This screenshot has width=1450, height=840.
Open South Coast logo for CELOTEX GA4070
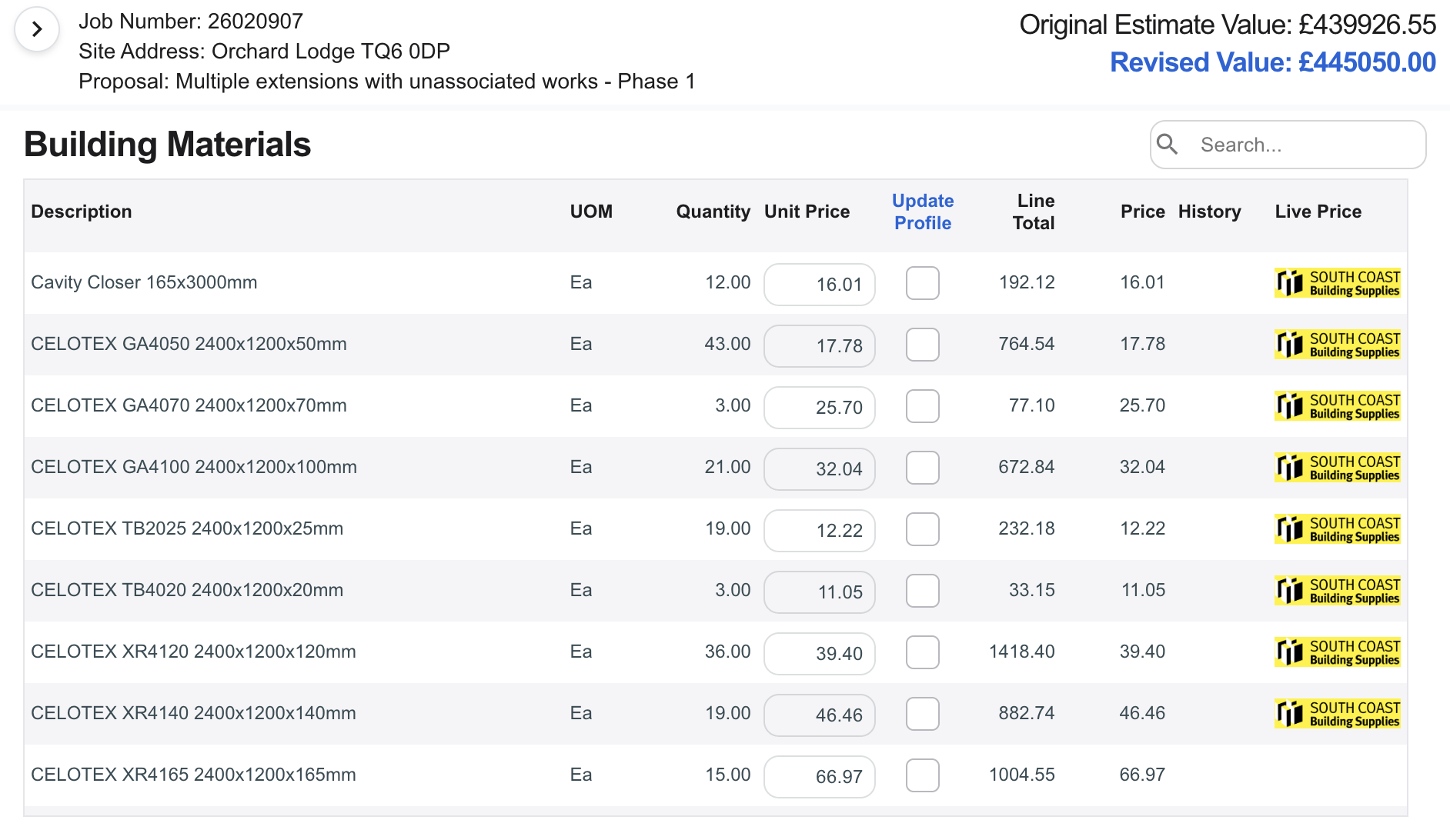click(x=1338, y=406)
